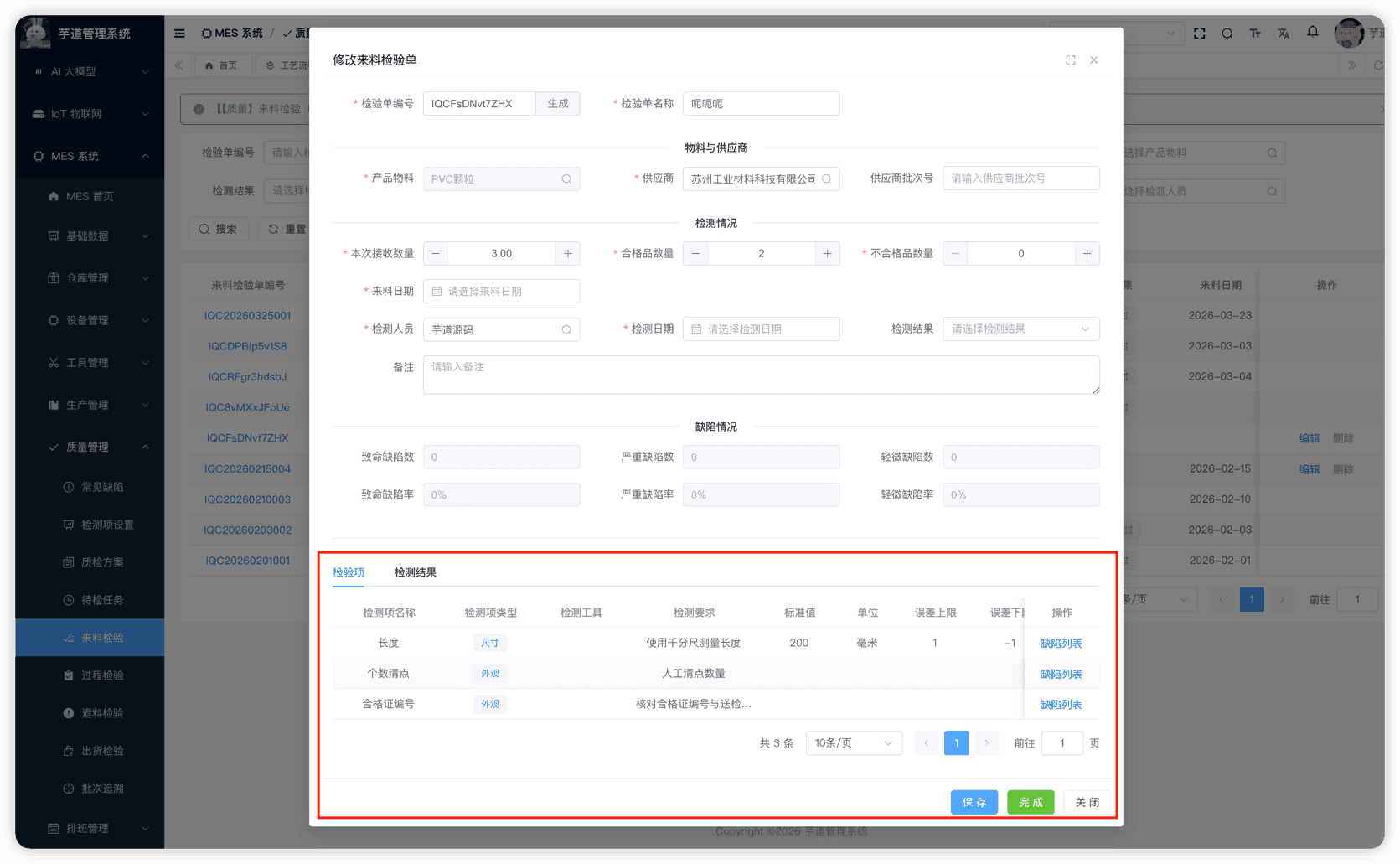Switch to the 检测结果 tab
The width and height of the screenshot is (1400, 864).
414,572
